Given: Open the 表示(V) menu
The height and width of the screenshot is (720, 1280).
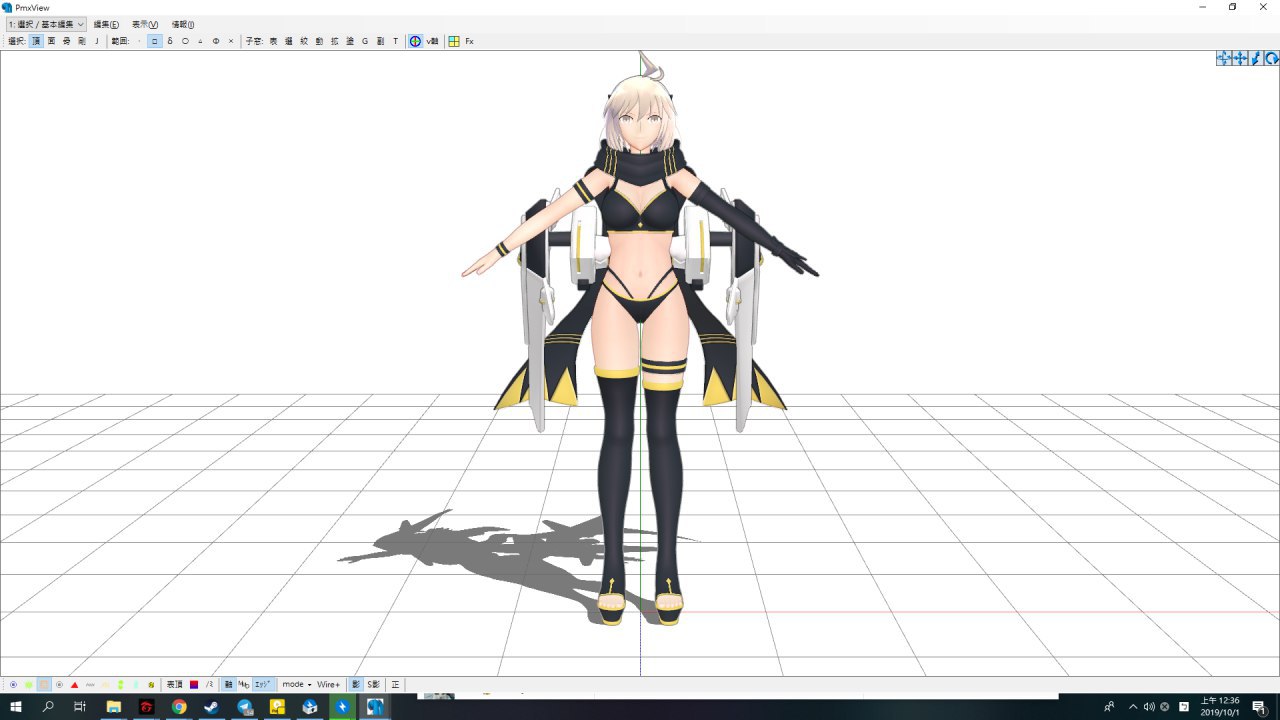Looking at the screenshot, I should click(145, 24).
